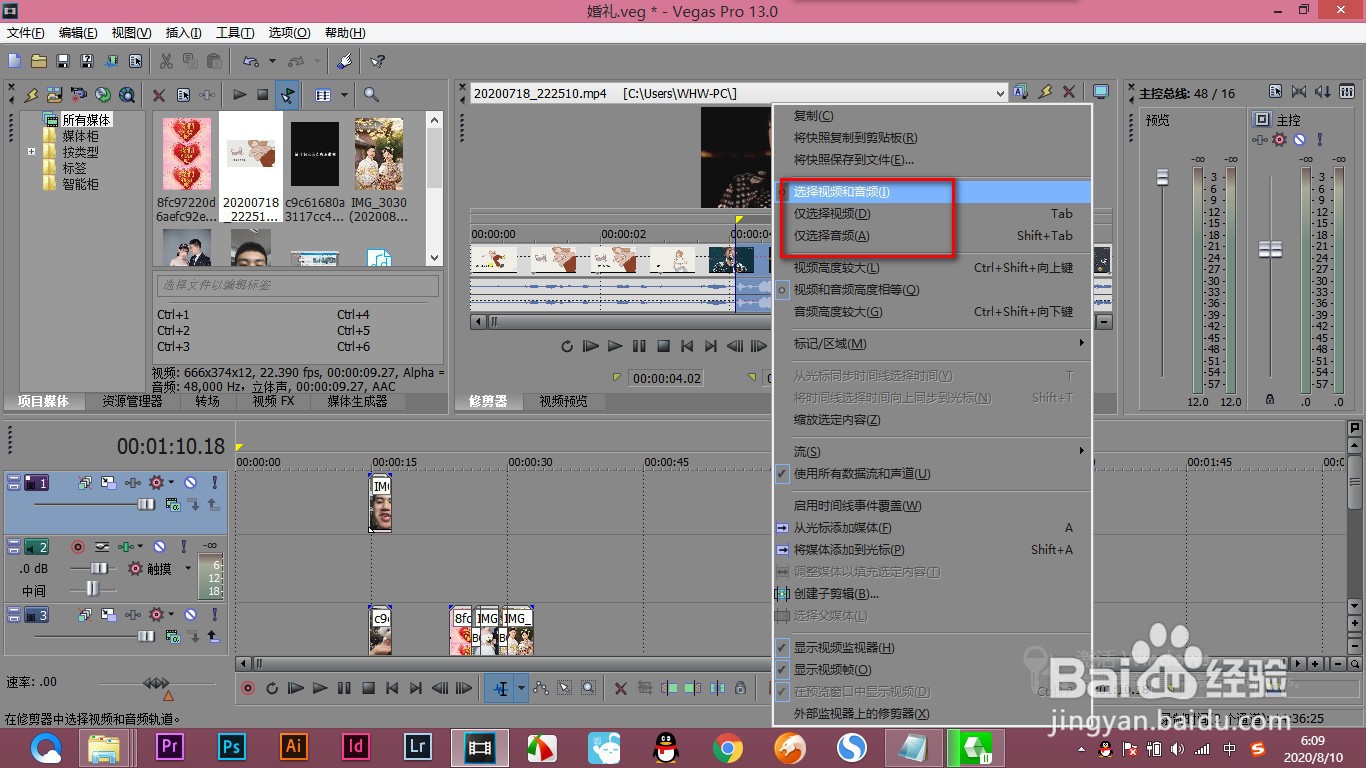Select 视频和音频高度相等(Q) radio option
1366x768 pixels.
point(932,290)
